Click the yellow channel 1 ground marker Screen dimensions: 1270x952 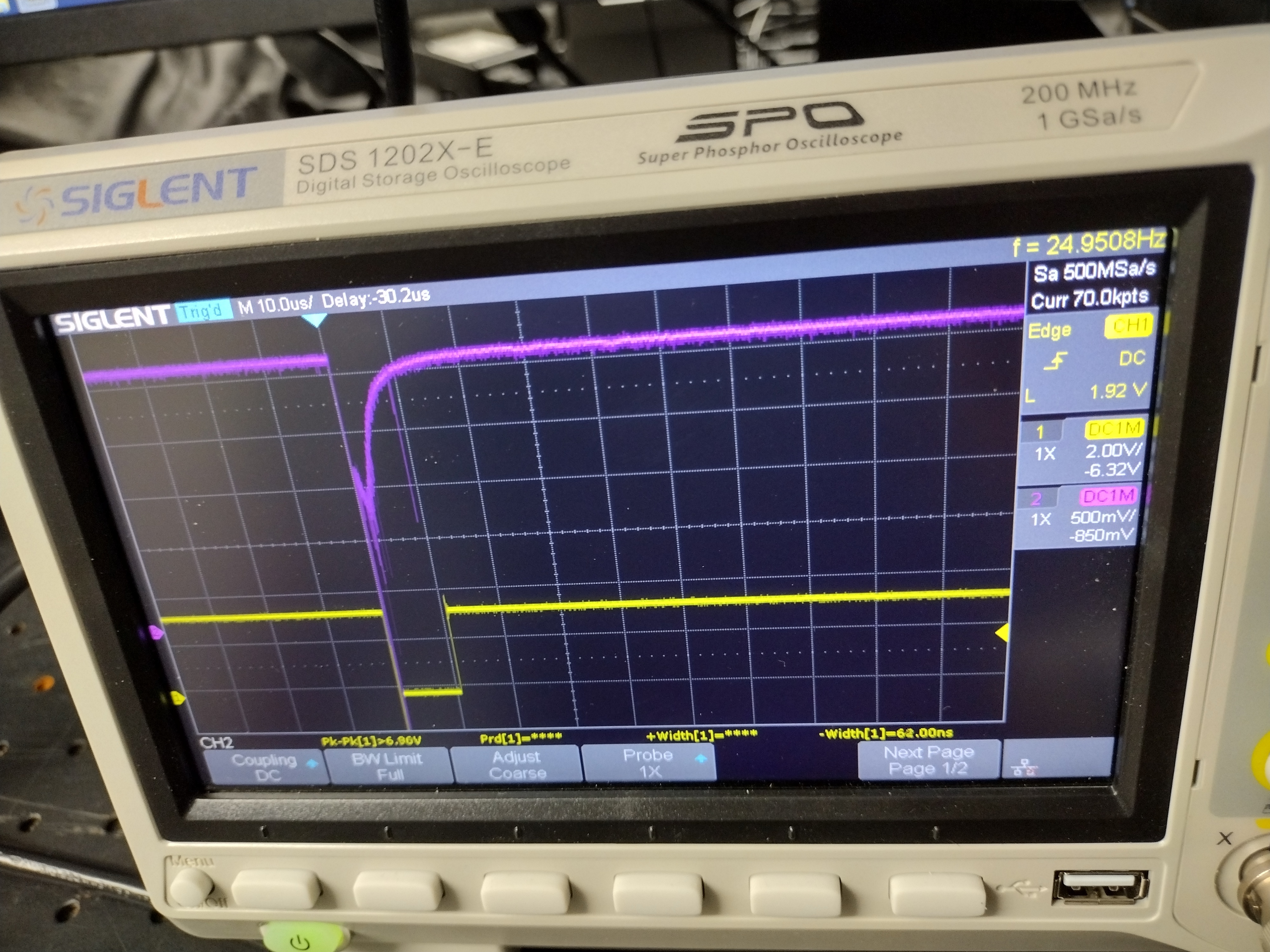coord(177,698)
